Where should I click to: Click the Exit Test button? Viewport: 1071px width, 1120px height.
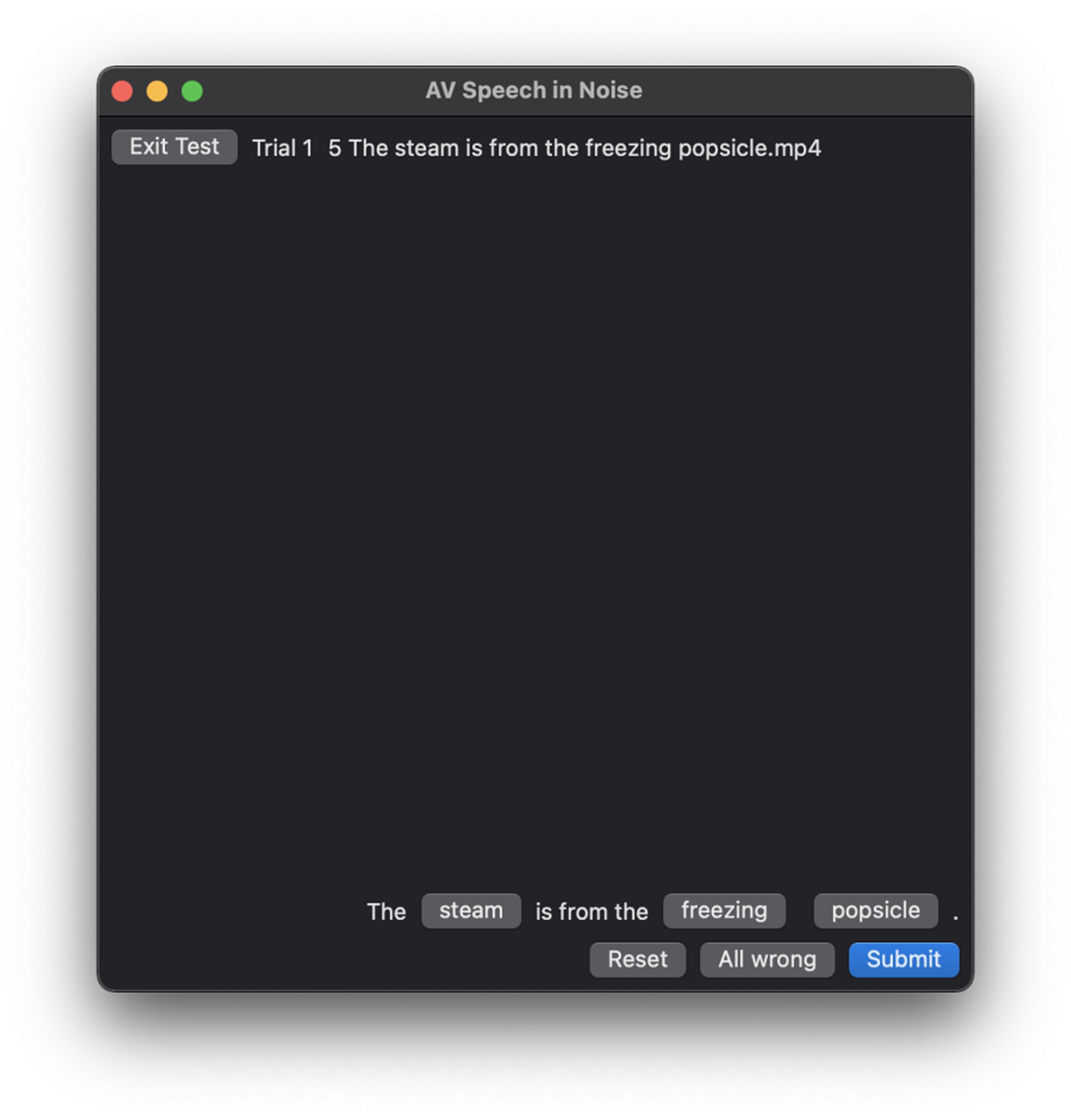(174, 147)
